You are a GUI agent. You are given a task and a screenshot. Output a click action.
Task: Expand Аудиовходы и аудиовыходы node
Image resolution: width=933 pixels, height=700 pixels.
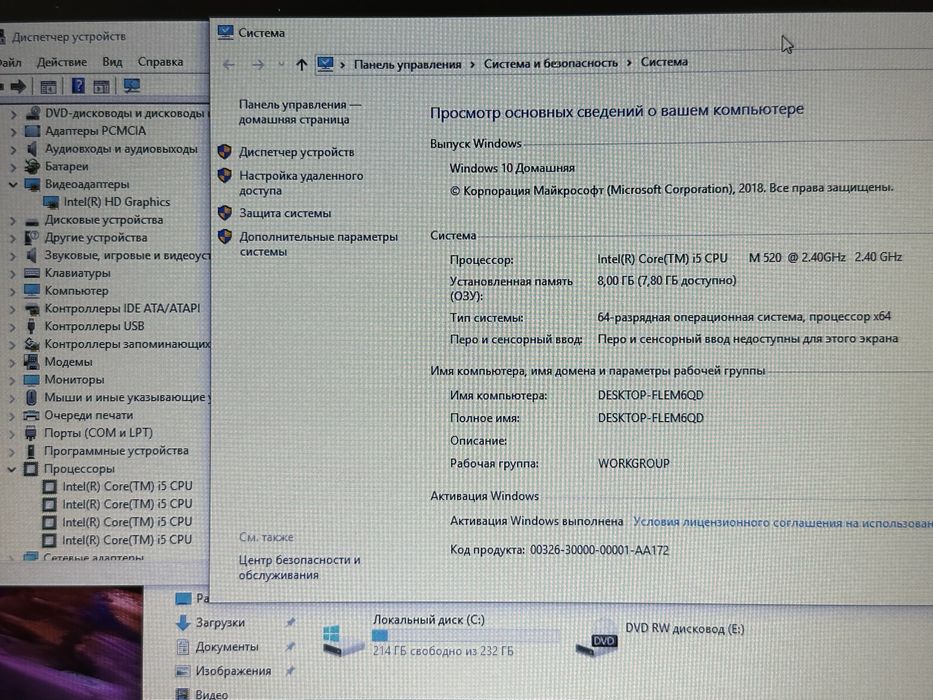coord(13,149)
